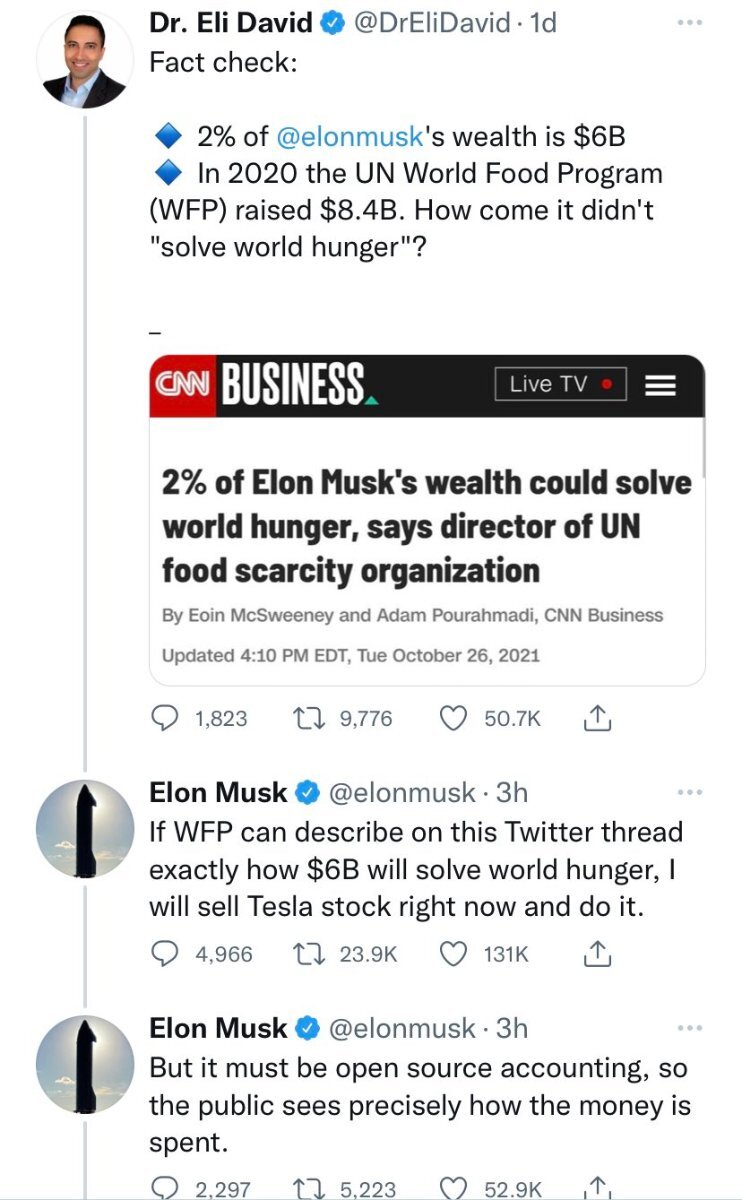Open more options for Dr. Eli David's tweet

(690, 22)
